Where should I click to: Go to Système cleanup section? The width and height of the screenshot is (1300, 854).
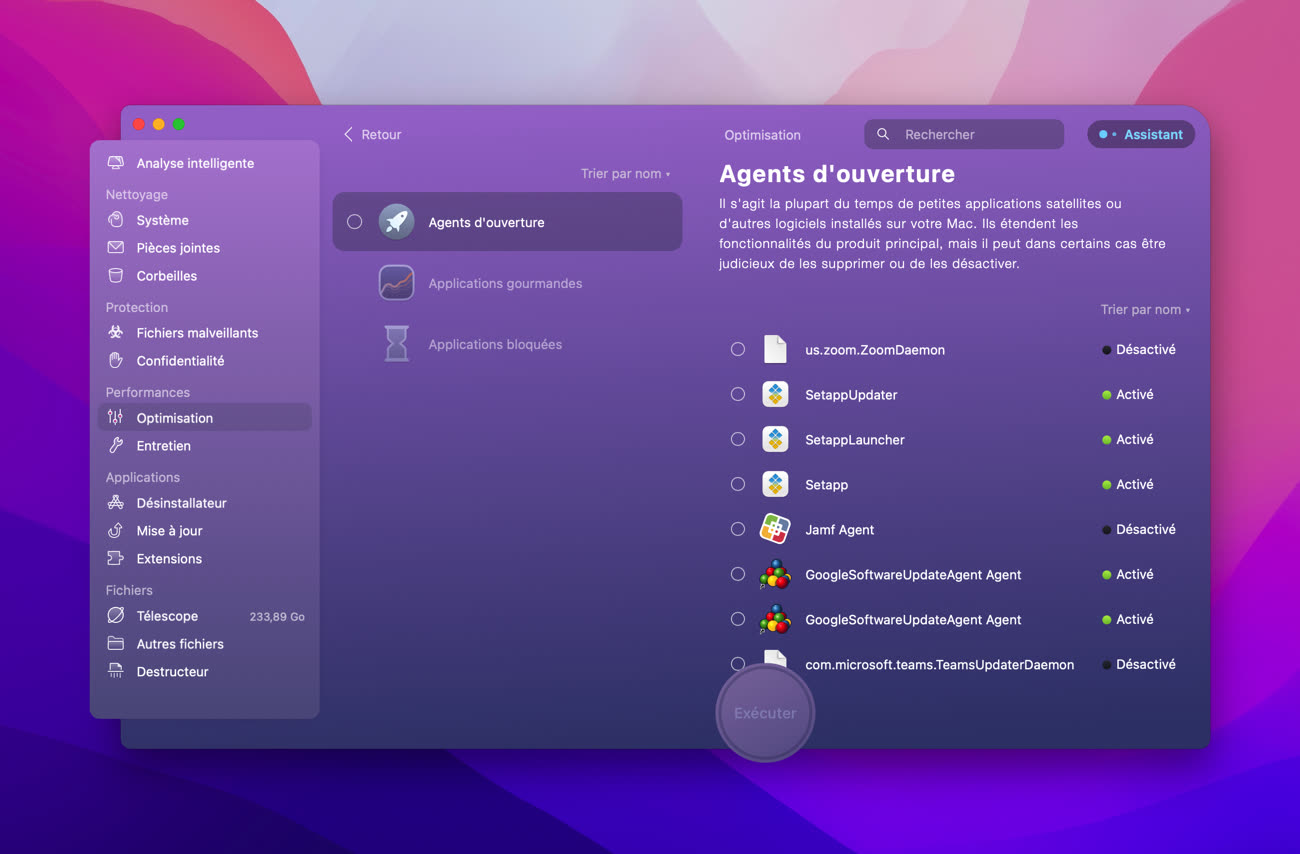click(205, 220)
